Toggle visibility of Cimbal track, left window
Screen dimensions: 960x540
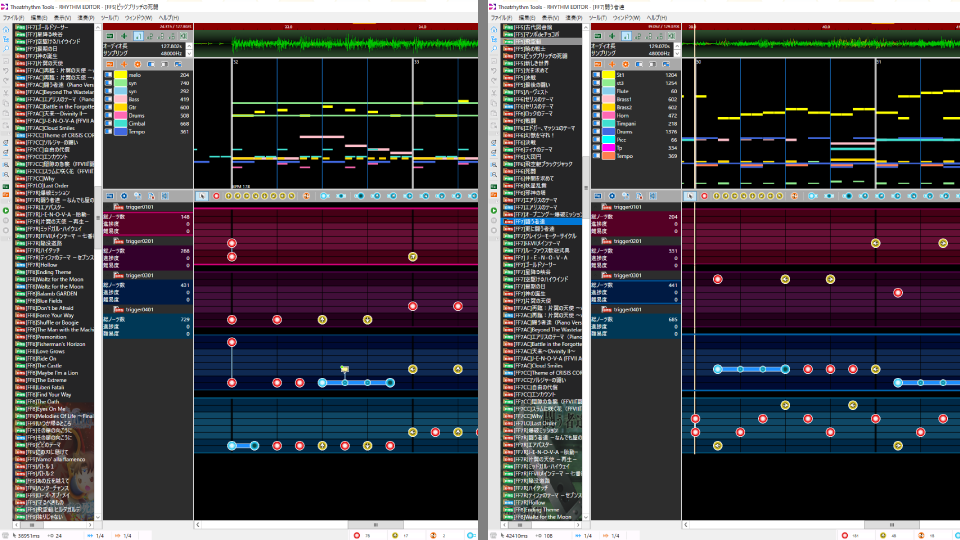[x=108, y=123]
